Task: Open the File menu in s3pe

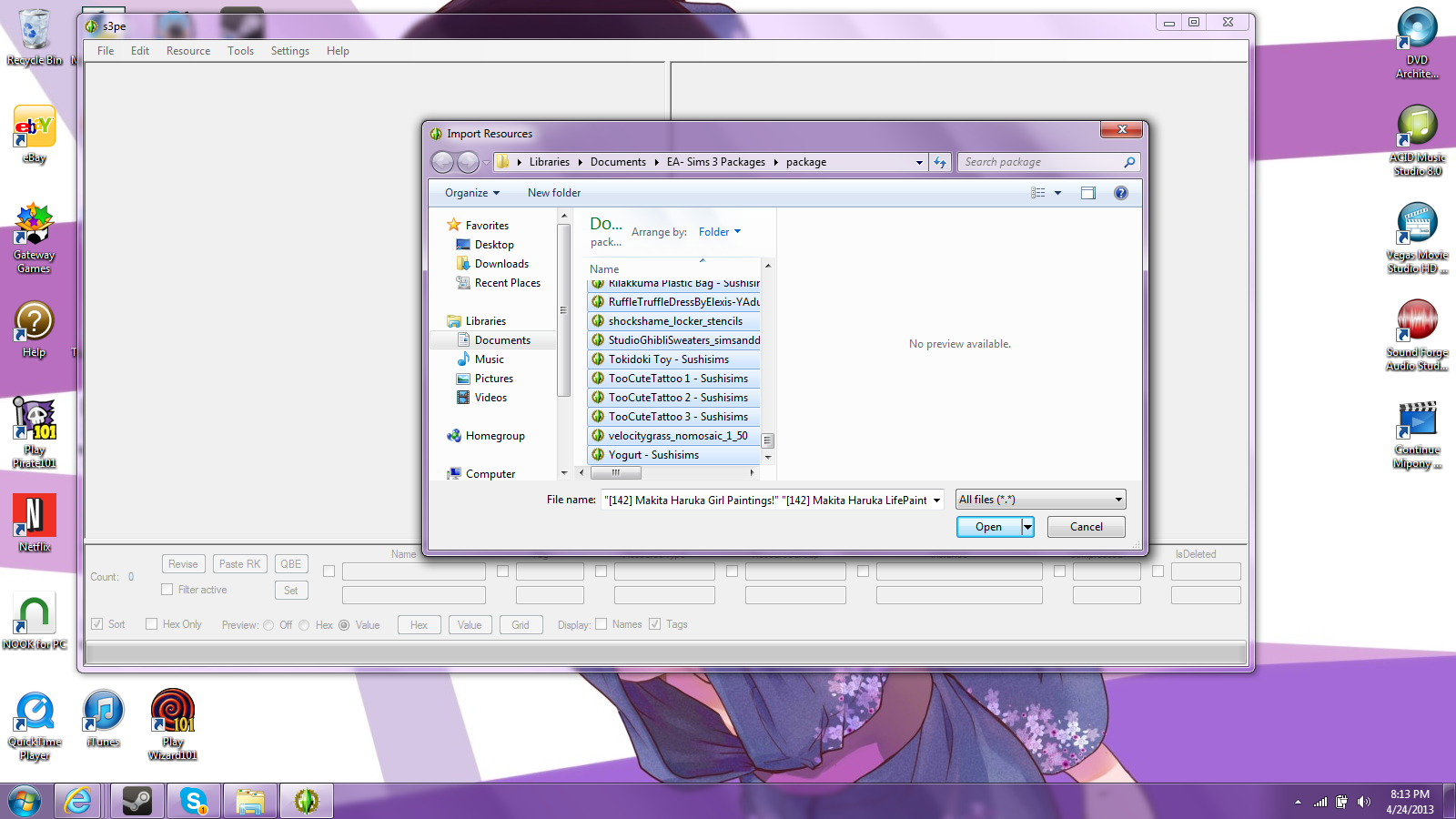Action: (x=106, y=51)
